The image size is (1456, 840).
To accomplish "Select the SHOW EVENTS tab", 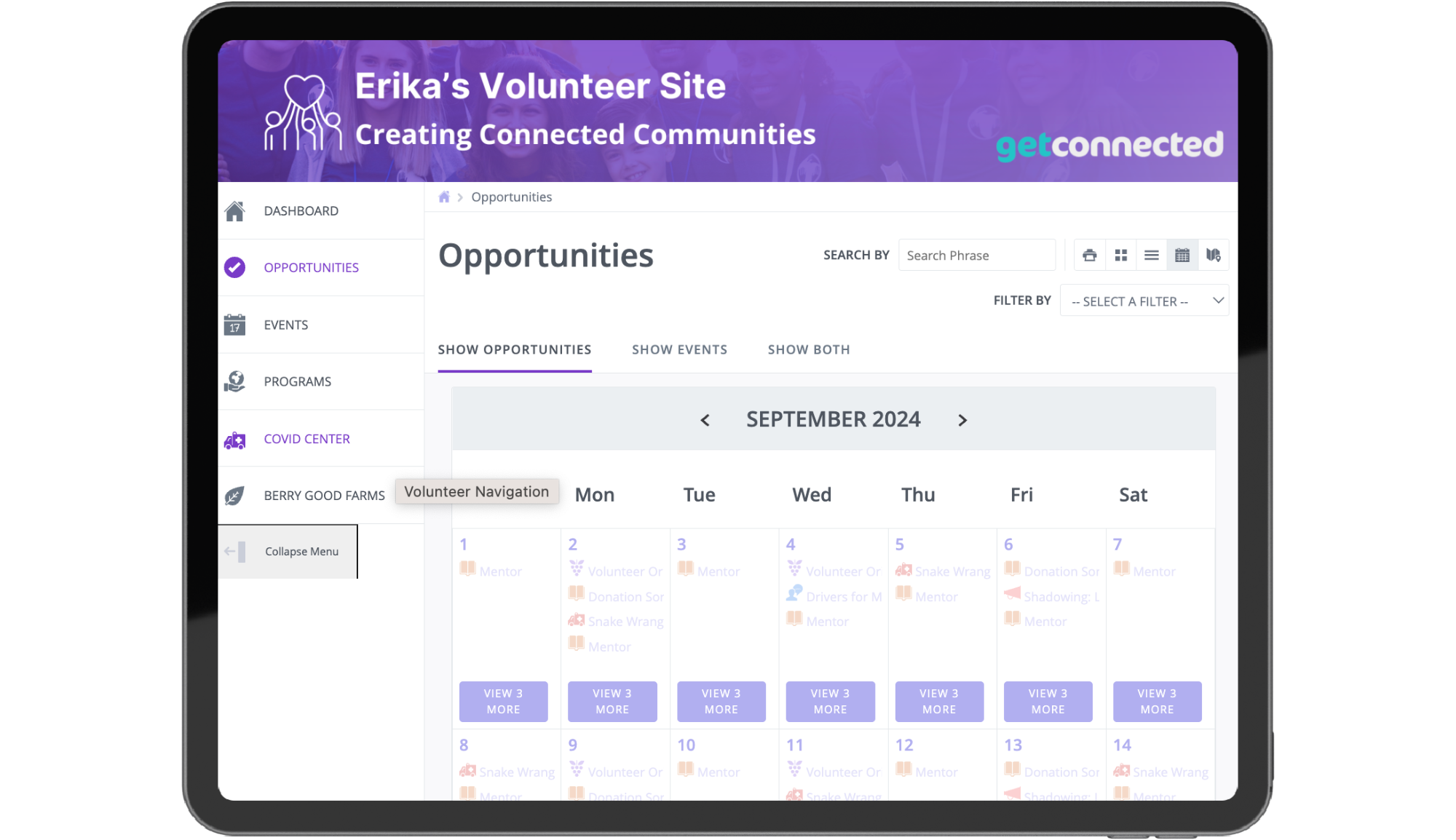I will tap(679, 349).
